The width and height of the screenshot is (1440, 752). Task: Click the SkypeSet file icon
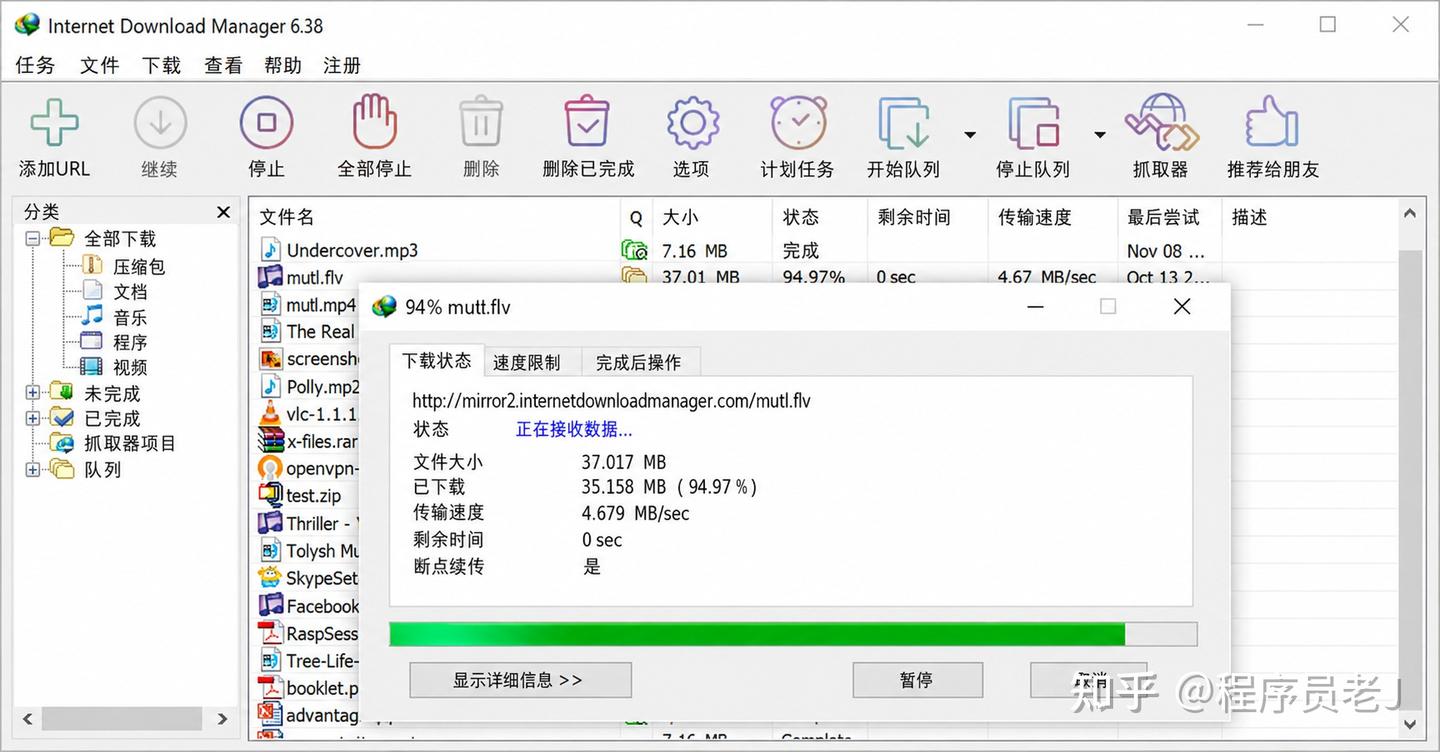(x=270, y=577)
